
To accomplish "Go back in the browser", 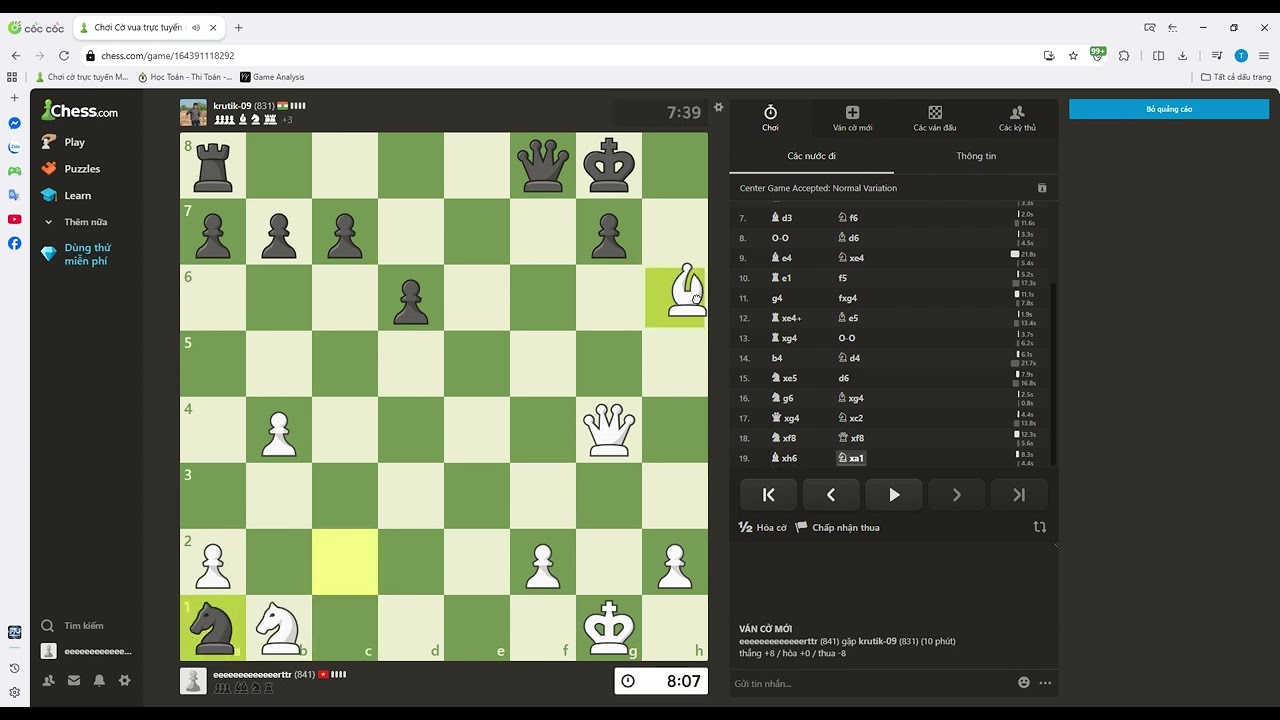I will [16, 56].
